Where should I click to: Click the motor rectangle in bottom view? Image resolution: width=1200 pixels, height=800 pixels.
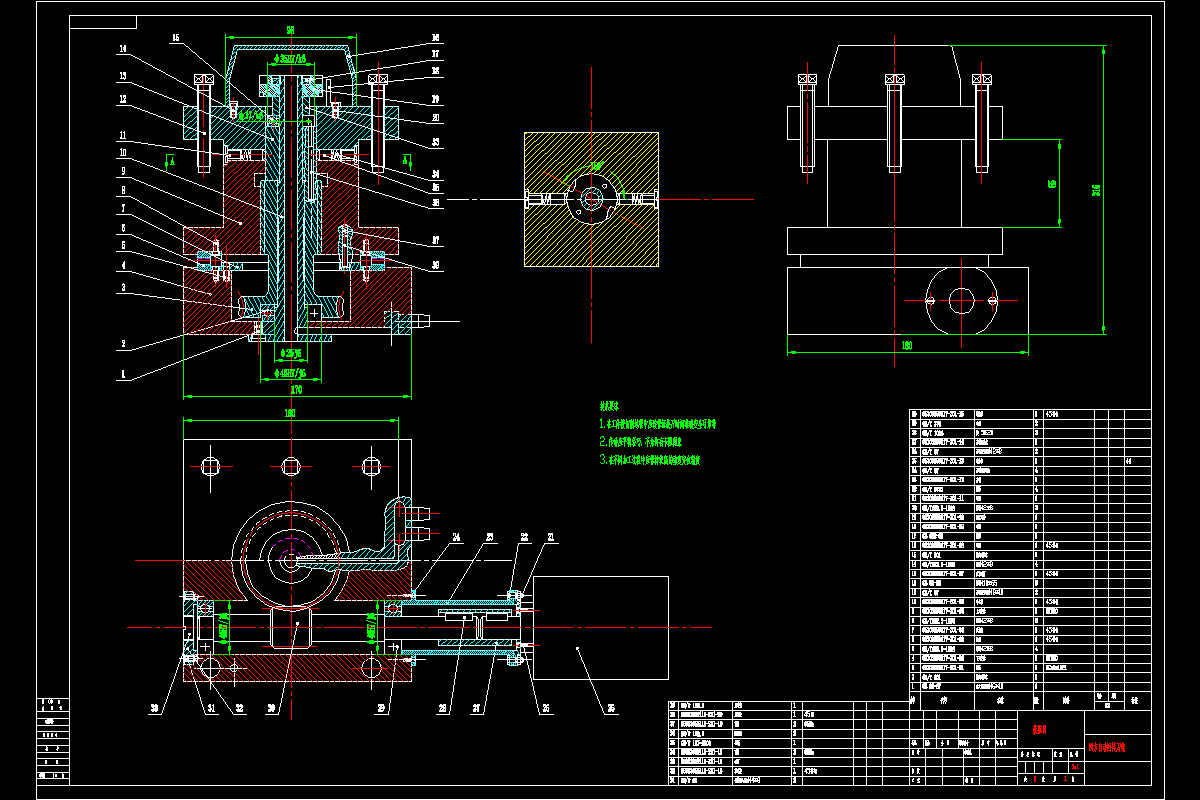pyautogui.click(x=601, y=630)
